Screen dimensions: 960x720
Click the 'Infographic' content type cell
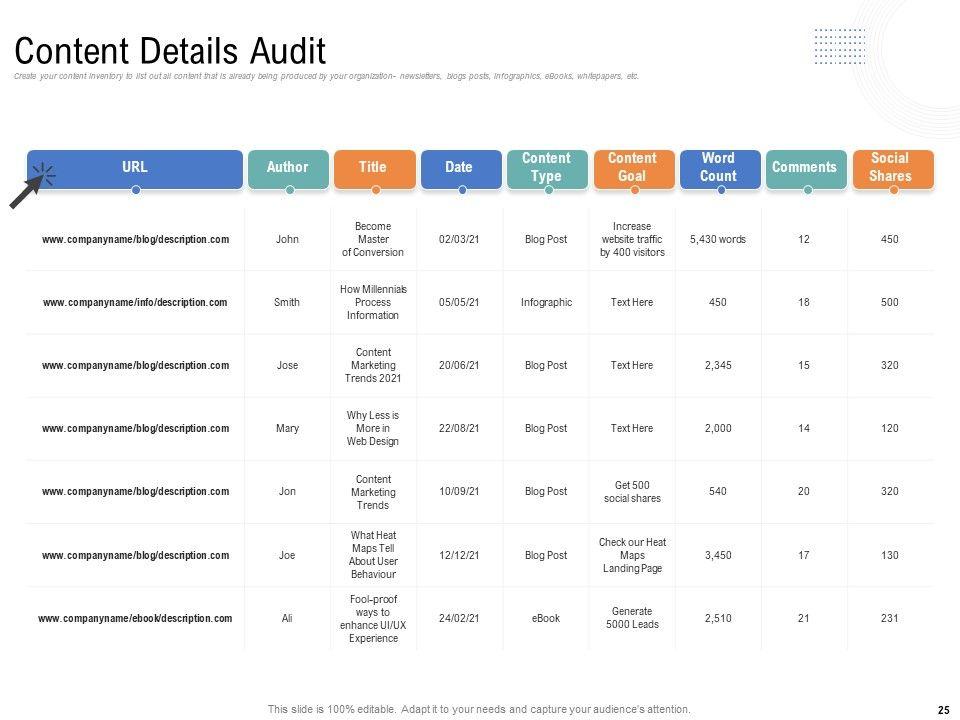(546, 302)
